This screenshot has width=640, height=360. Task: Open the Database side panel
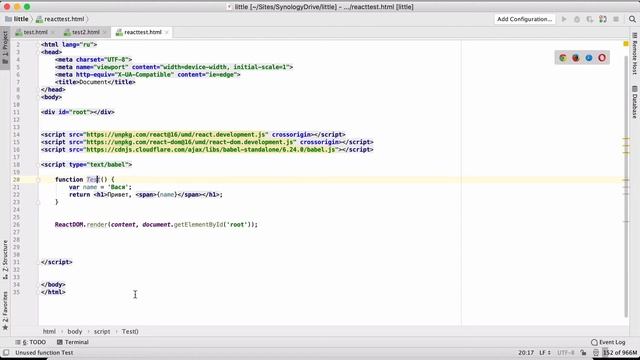[635, 102]
